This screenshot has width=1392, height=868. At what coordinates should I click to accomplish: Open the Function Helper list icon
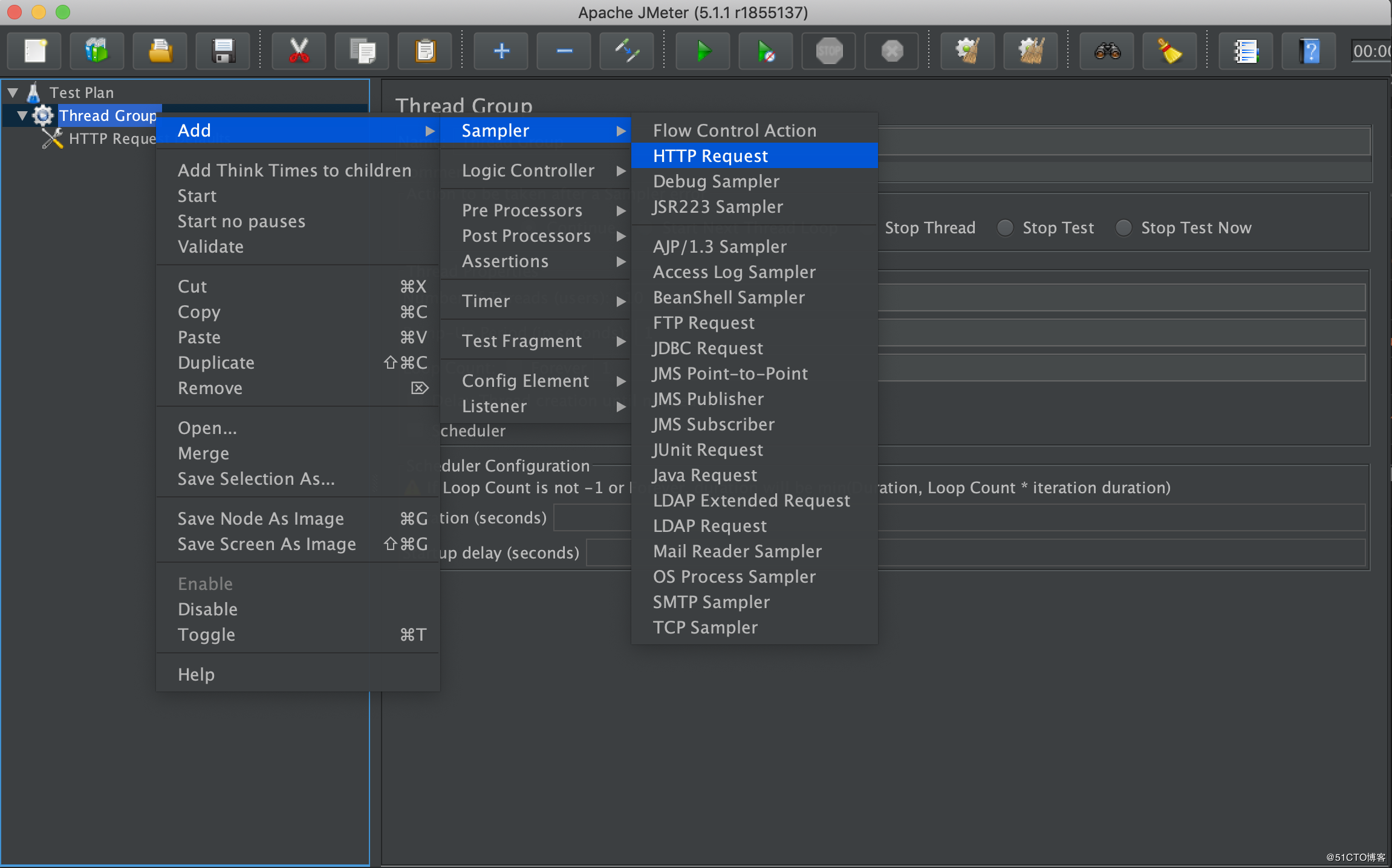pyautogui.click(x=1246, y=51)
